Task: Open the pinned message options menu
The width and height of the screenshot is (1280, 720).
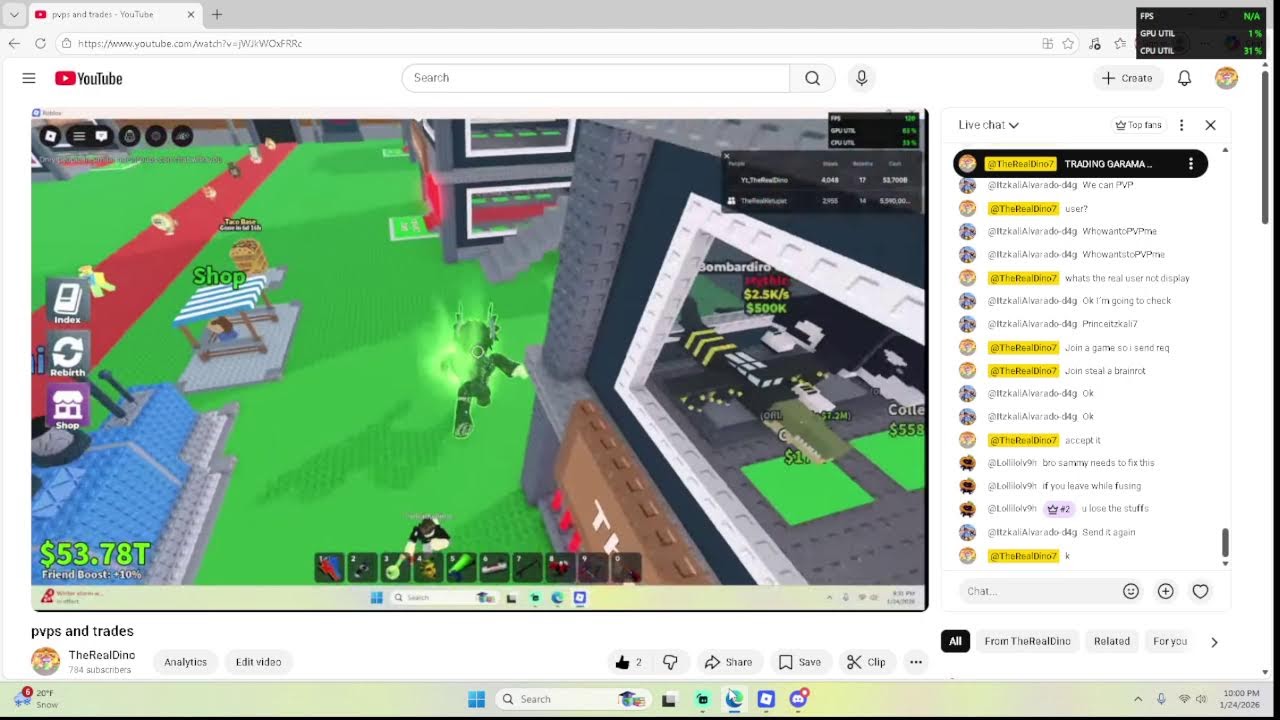Action: tap(1190, 164)
